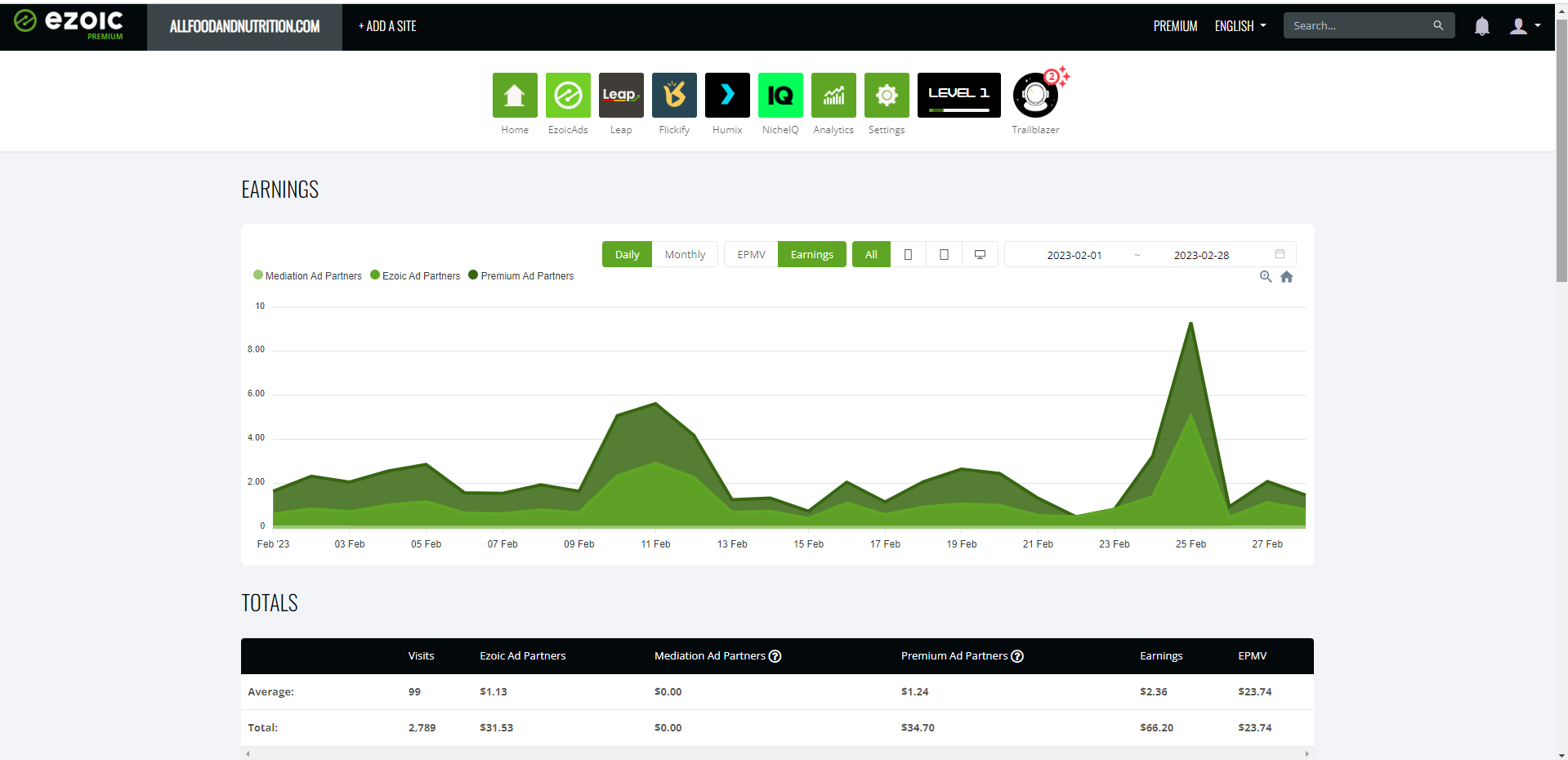
Task: Toggle Ezoic Ad Partners legend series
Action: [x=415, y=275]
